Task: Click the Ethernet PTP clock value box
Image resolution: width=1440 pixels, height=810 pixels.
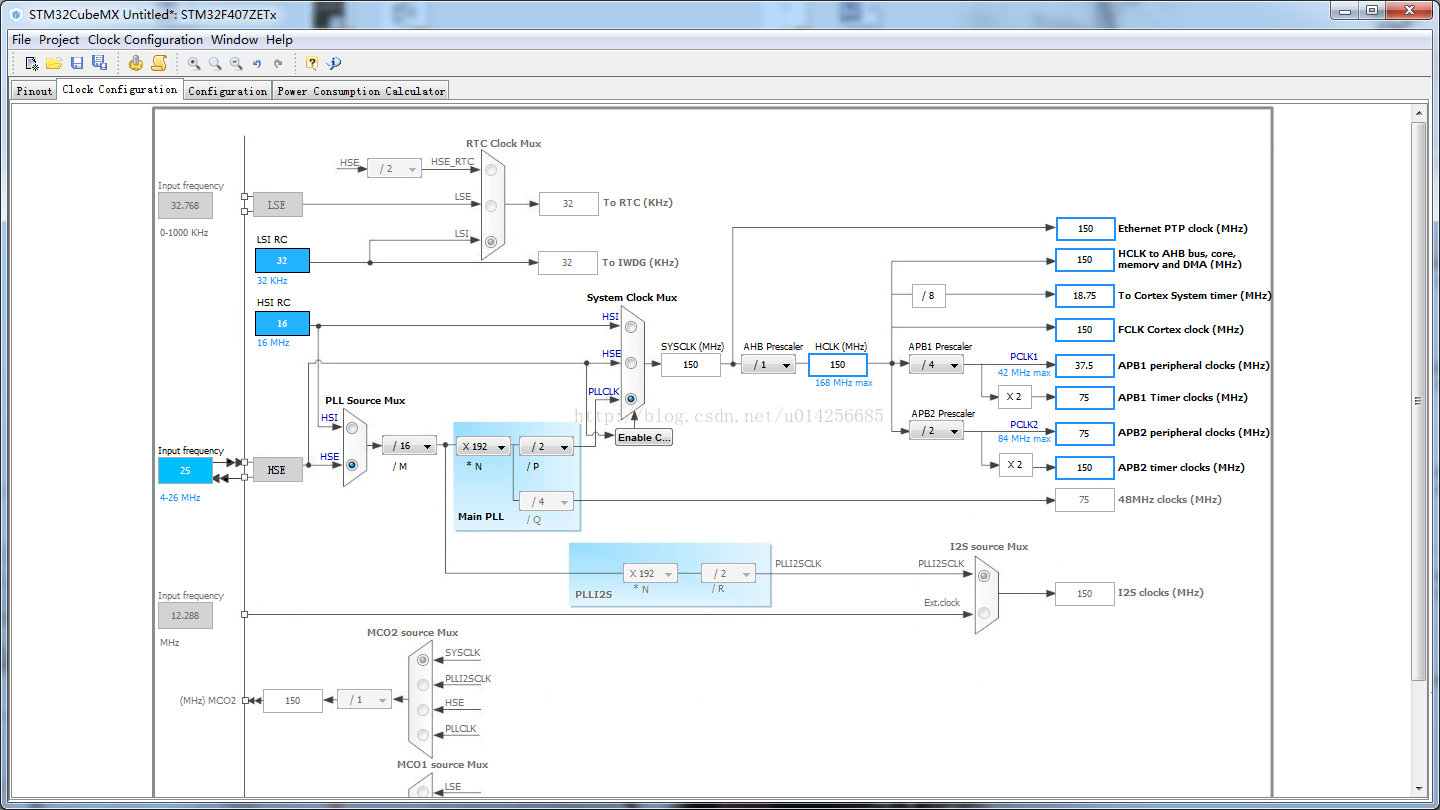Action: point(1085,229)
